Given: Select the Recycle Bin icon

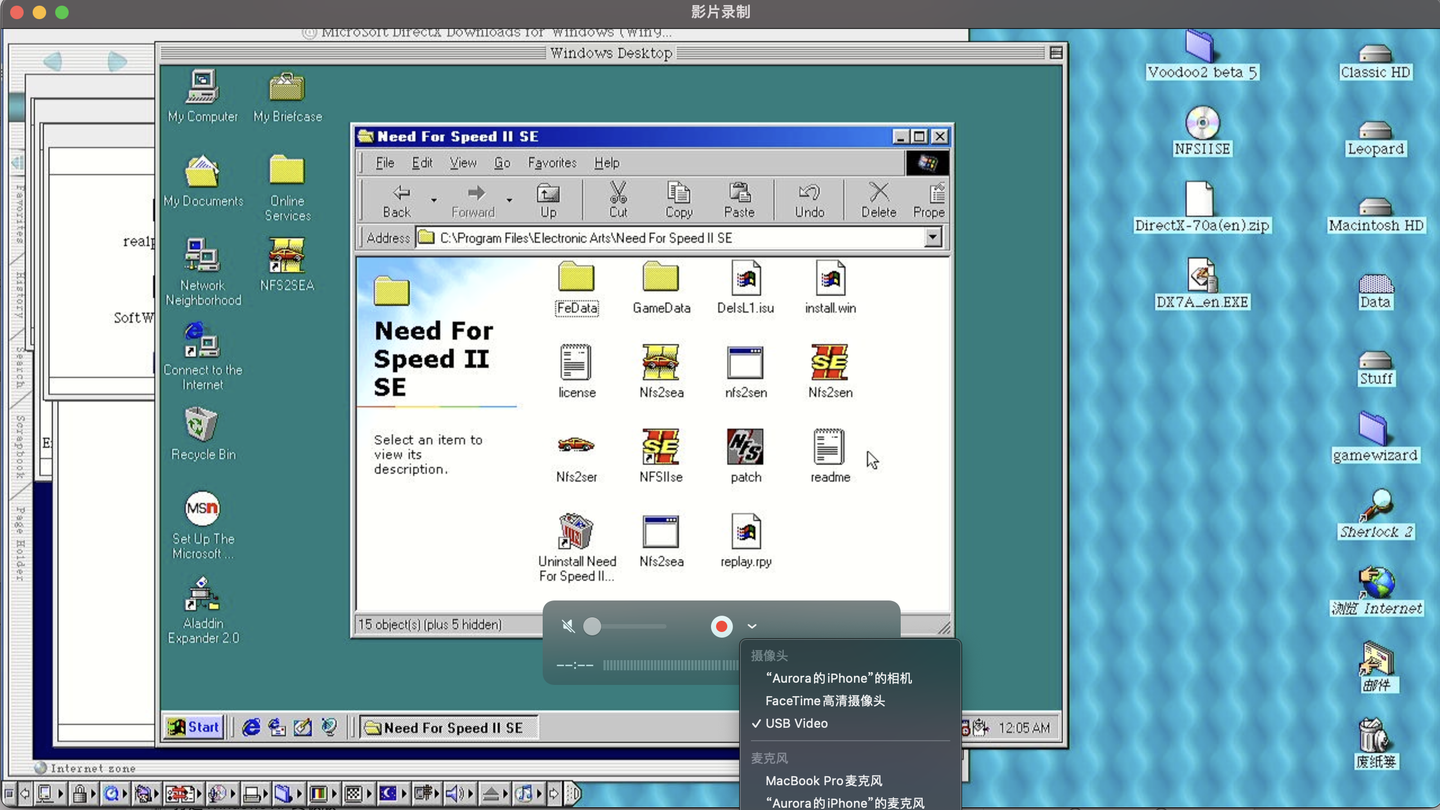Looking at the screenshot, I should 203,434.
